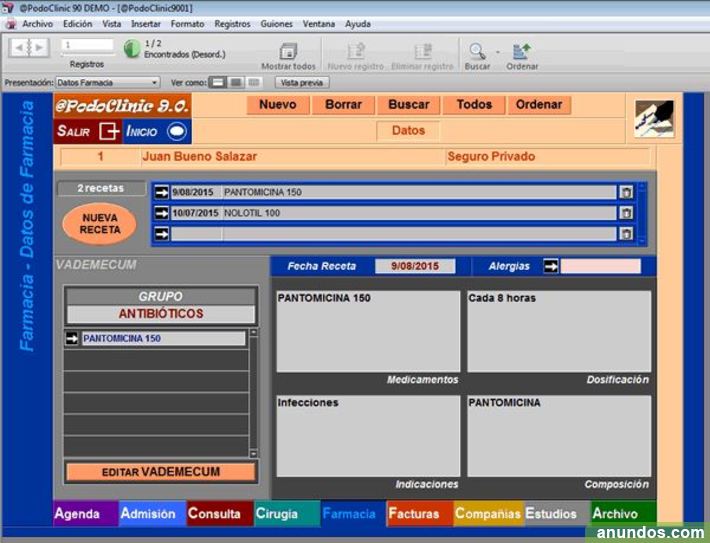
Task: Click arrow icon beside PANTOMICINA 150 in vademecum
Action: (x=72, y=338)
